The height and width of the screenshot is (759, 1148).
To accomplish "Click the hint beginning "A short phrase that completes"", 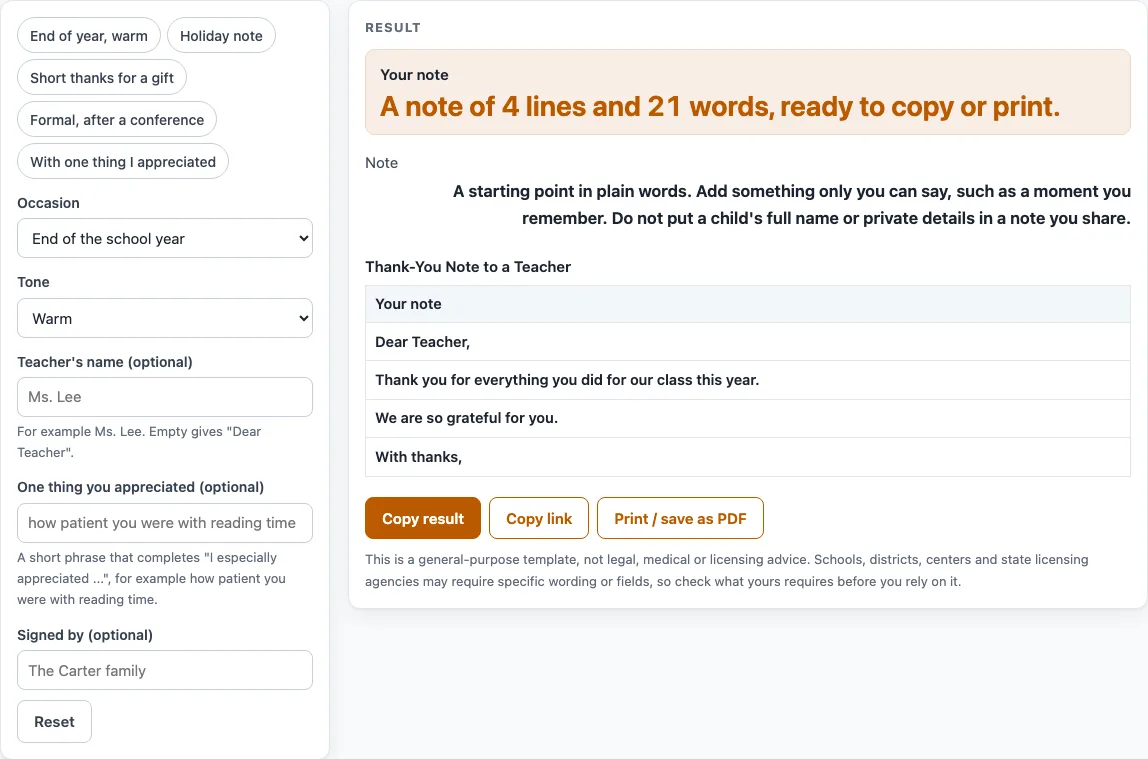I will point(152,578).
